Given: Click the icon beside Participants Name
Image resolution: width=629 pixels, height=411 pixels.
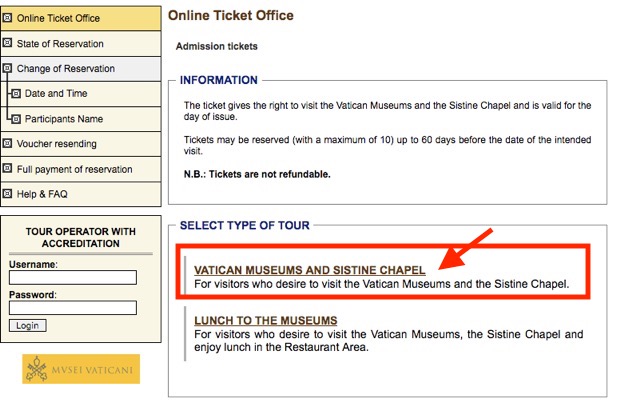Looking at the screenshot, I should (16, 119).
